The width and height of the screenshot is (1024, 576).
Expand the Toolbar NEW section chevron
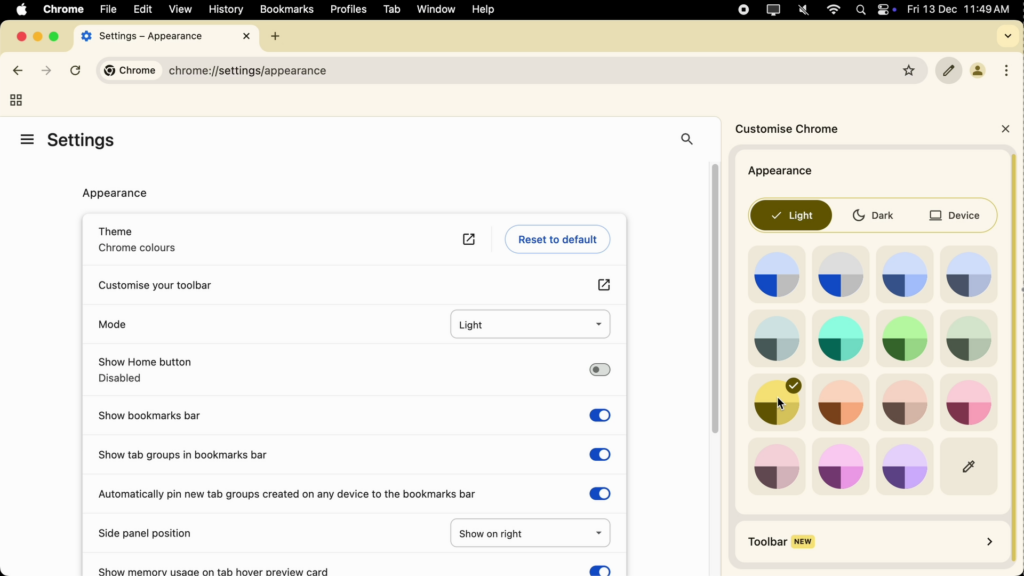(x=989, y=541)
